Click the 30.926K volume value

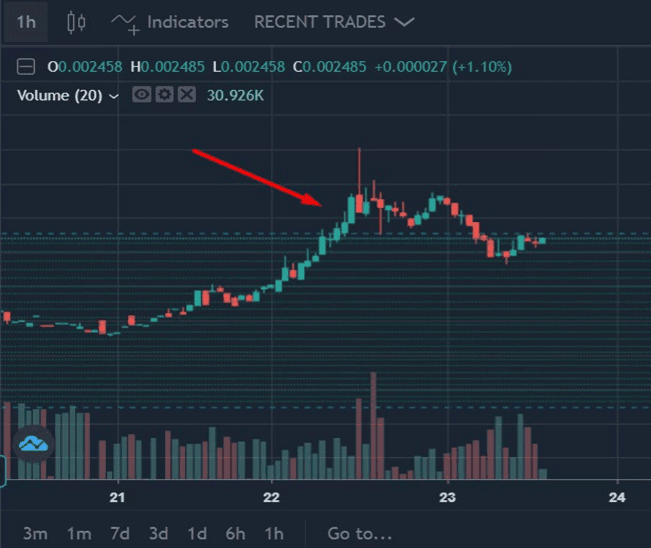pyautogui.click(x=235, y=95)
